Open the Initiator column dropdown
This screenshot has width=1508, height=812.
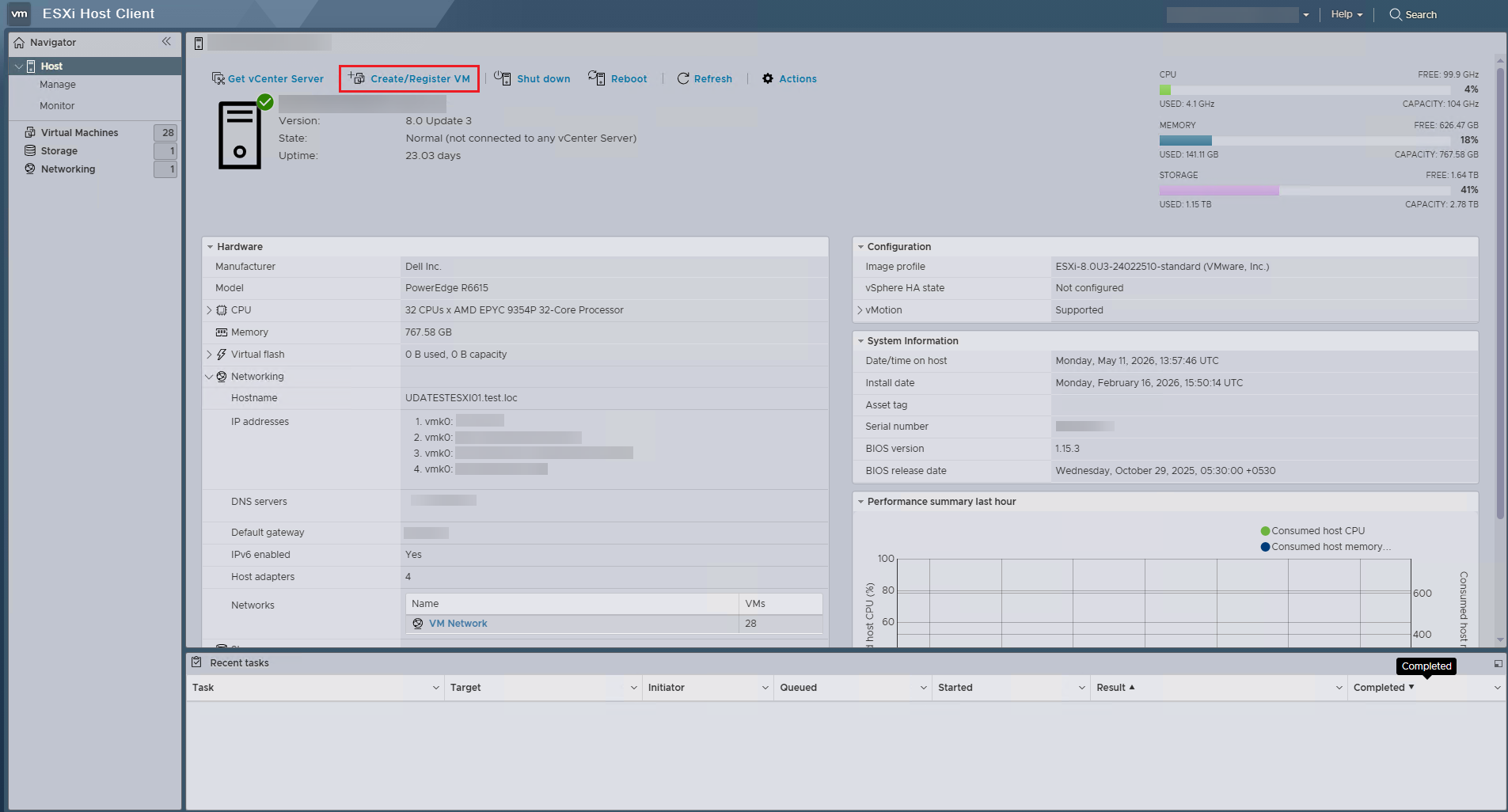pos(765,688)
